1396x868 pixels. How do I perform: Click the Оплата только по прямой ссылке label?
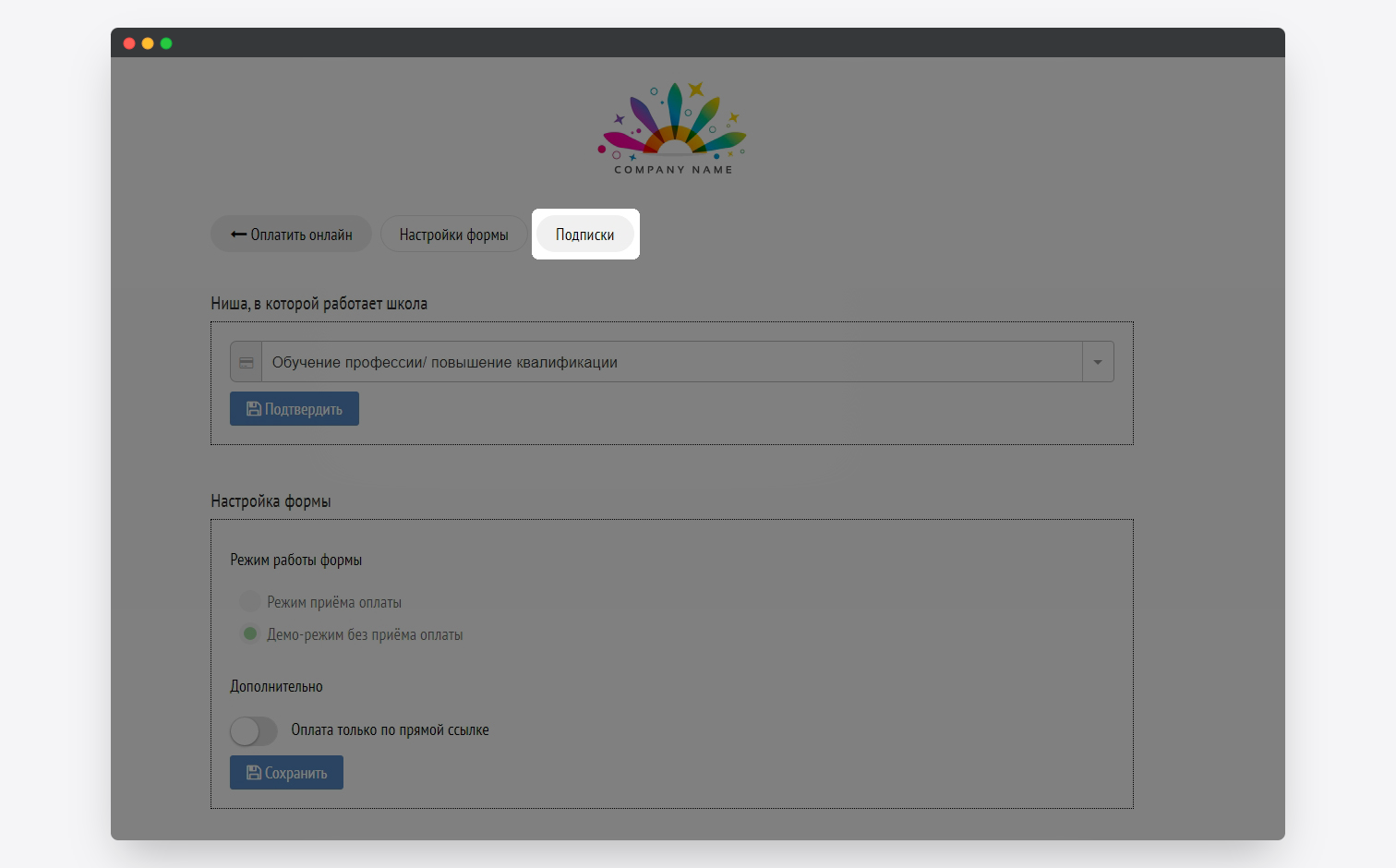coord(390,730)
